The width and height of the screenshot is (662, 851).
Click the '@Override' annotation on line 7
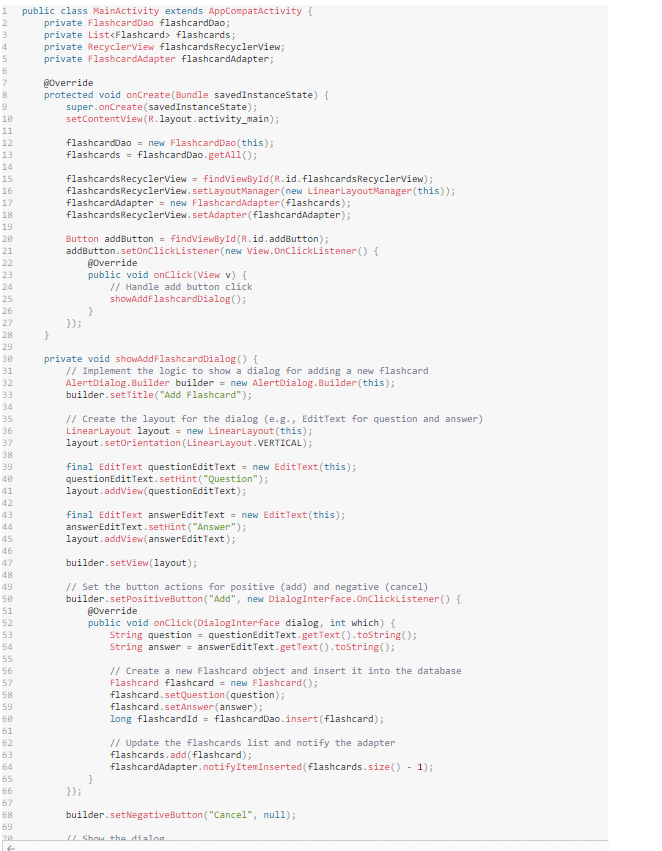pyautogui.click(x=68, y=83)
